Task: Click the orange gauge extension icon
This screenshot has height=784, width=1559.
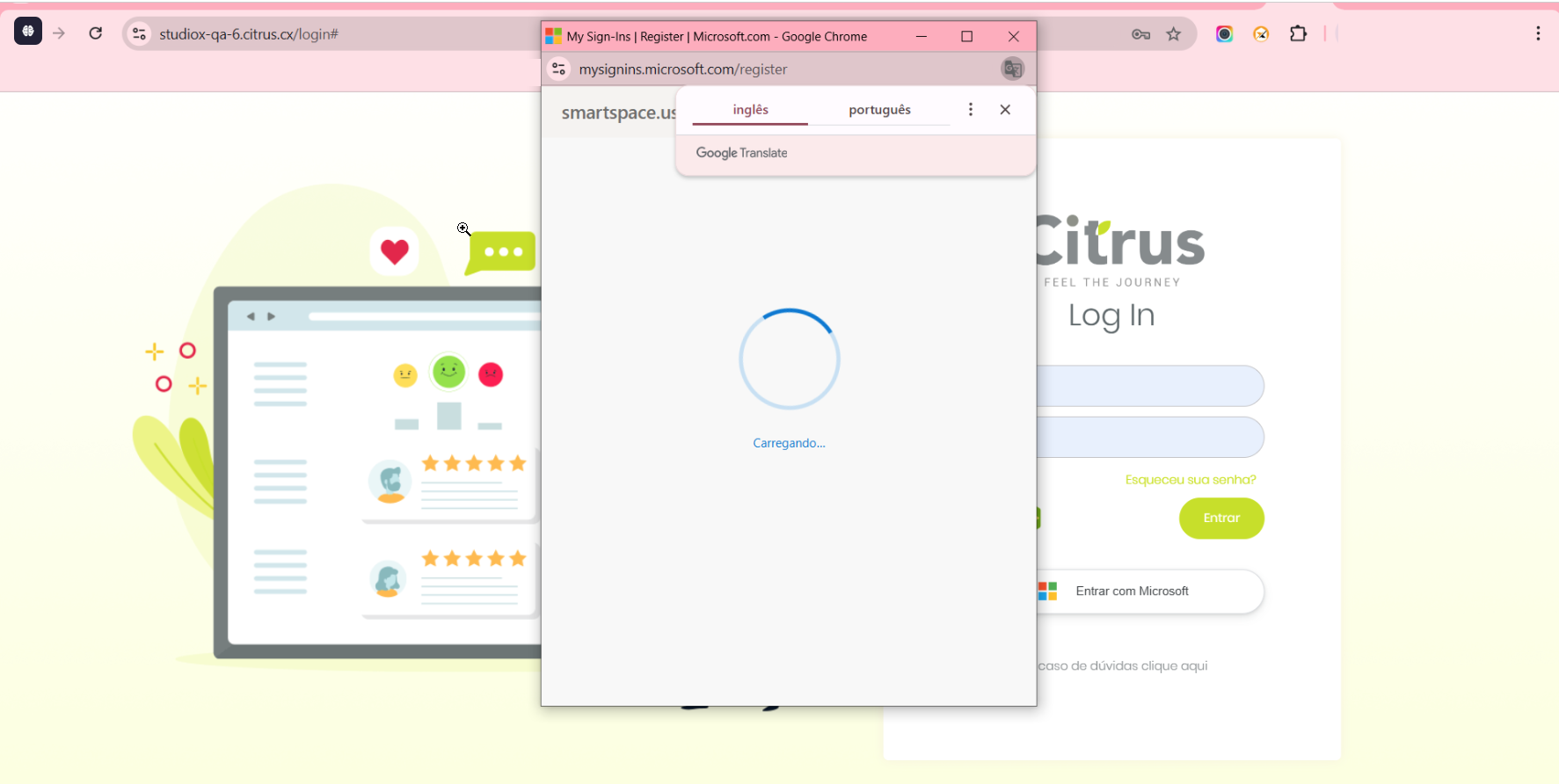Action: point(1261,34)
